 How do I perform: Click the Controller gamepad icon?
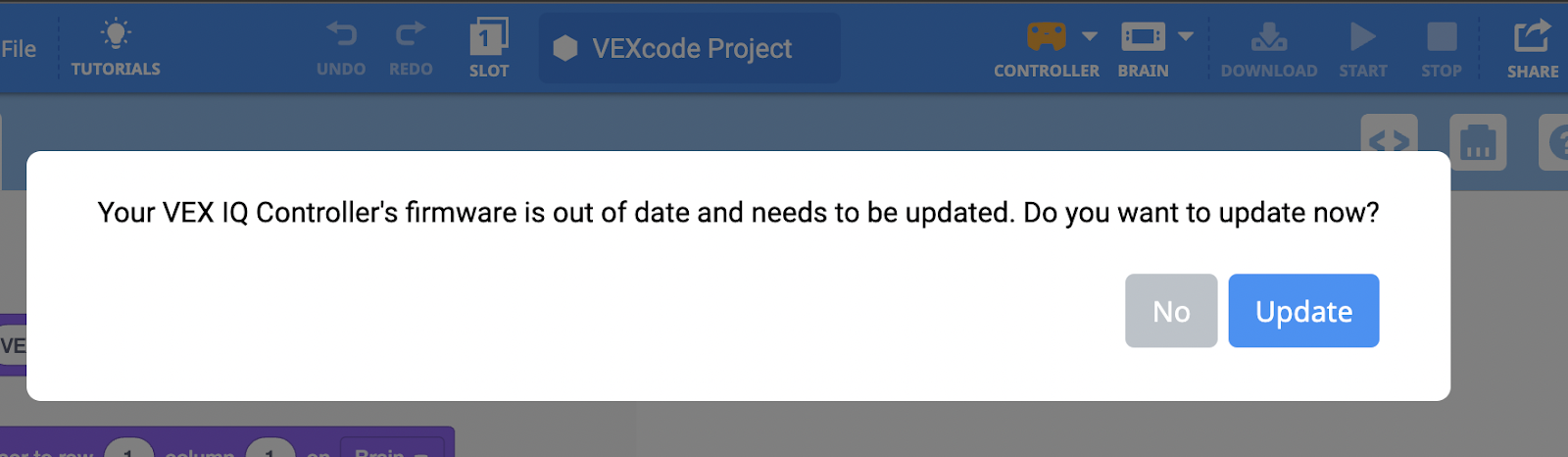1046,36
